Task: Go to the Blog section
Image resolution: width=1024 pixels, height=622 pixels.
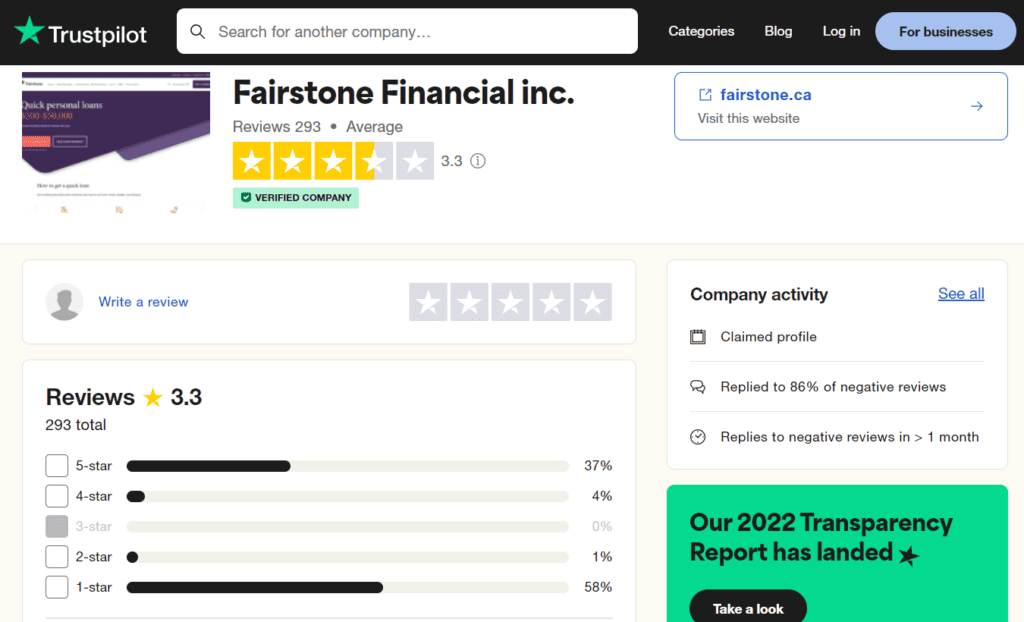Action: pyautogui.click(x=778, y=31)
